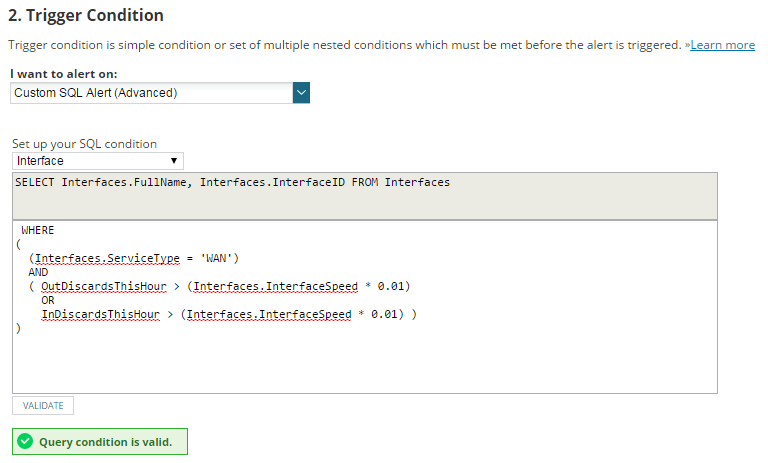Click InDiscardsThisHour in the query
This screenshot has width=768, height=463.
click(x=96, y=314)
